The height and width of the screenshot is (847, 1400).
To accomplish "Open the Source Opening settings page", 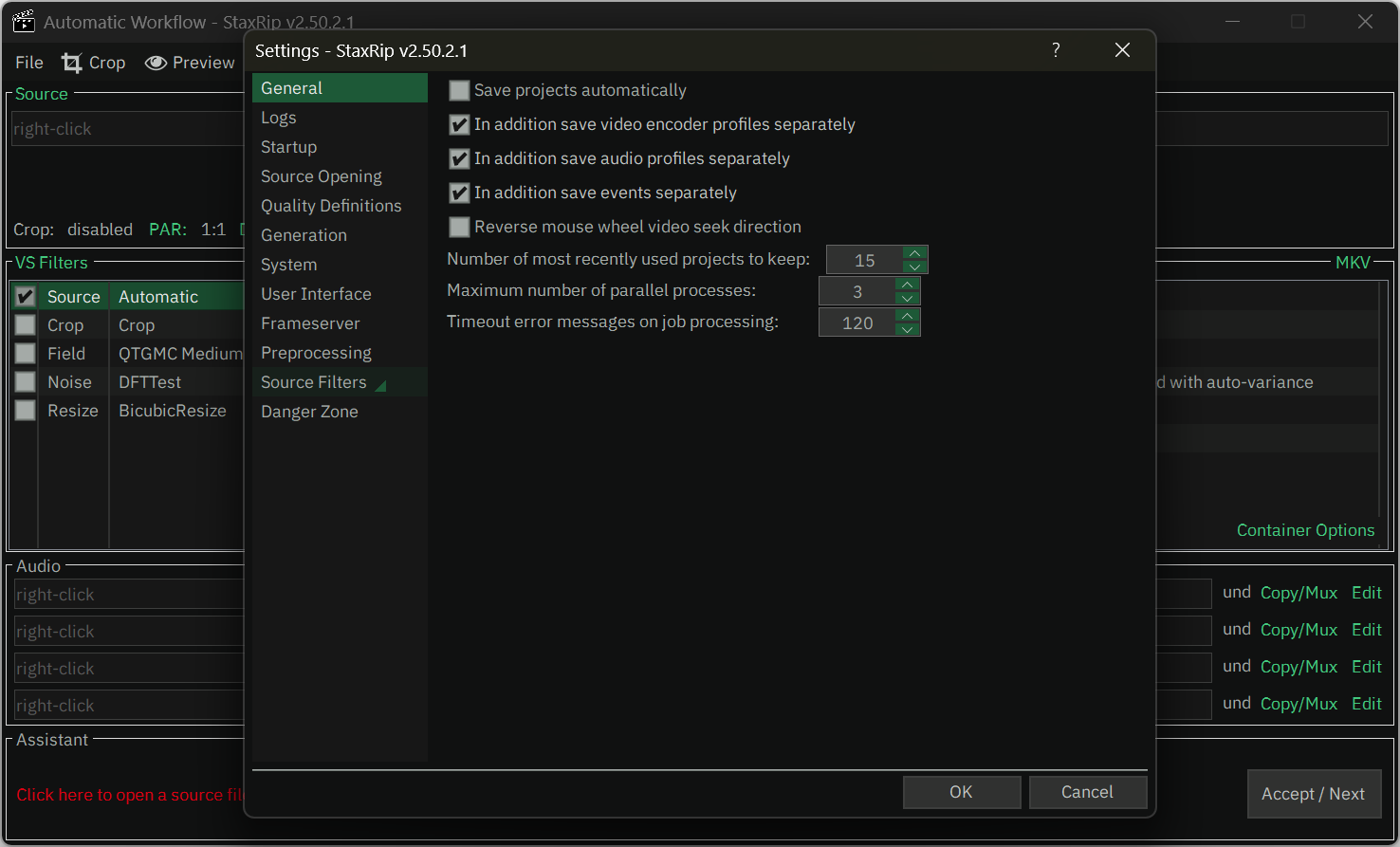I will (340, 176).
